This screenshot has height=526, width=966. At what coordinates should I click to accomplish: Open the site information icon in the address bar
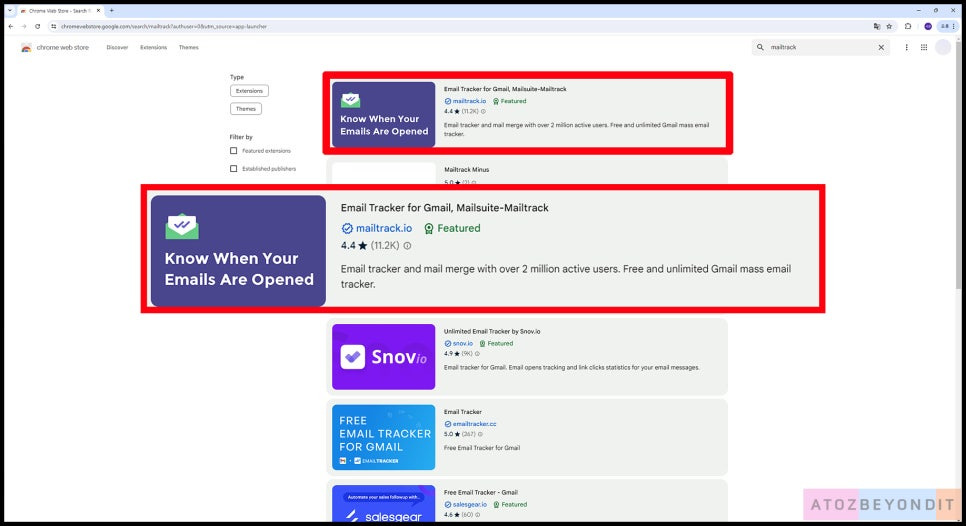click(x=54, y=26)
